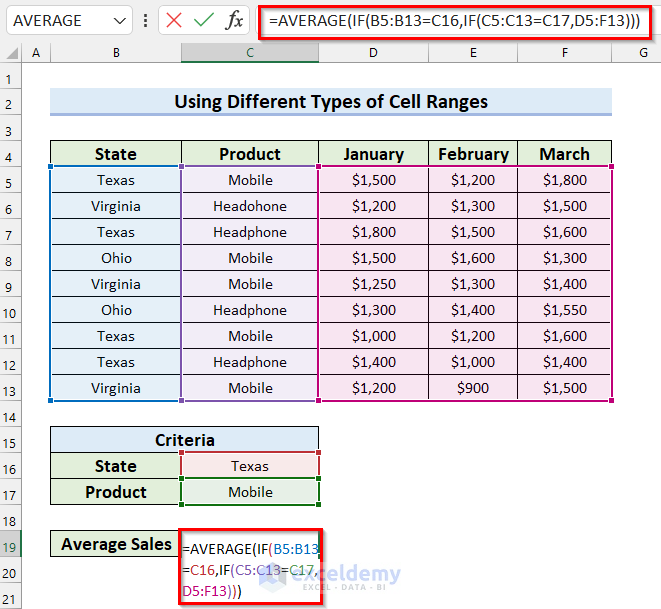Select the $1,800 cell in row 7 January
The width and height of the screenshot is (661, 609).
click(373, 232)
